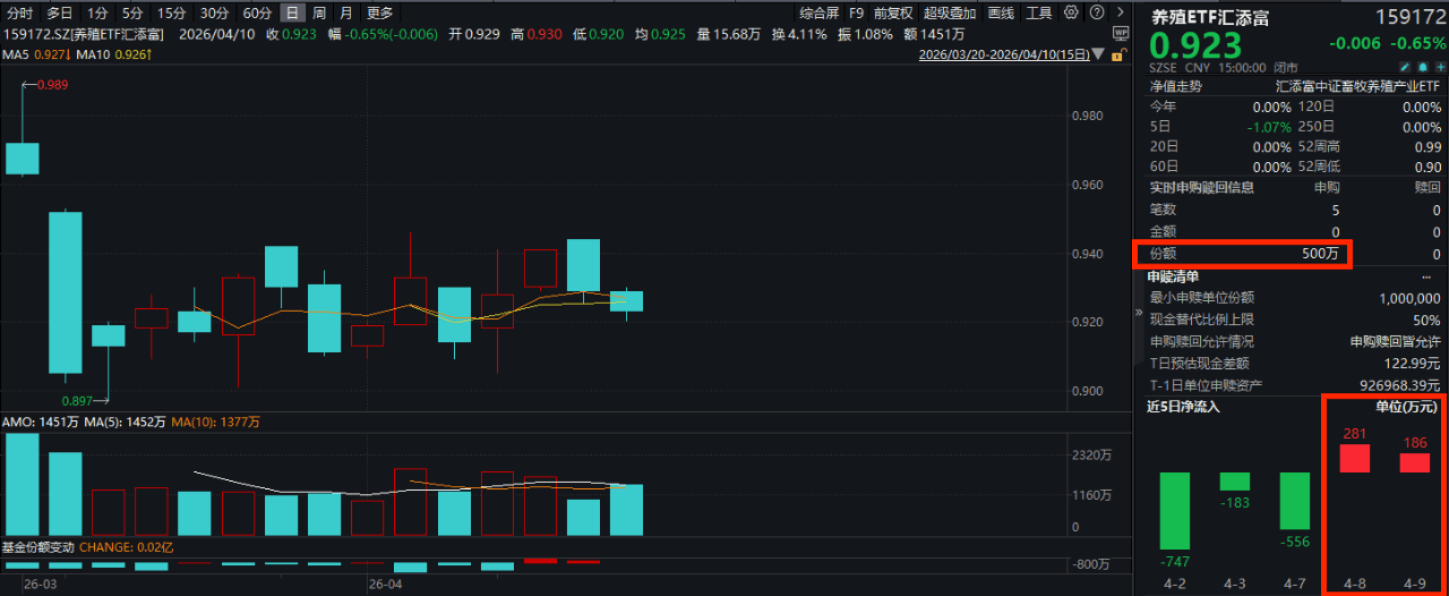
Task: Open the 申赎清单 ellipsis menu
Action: click(x=1425, y=276)
